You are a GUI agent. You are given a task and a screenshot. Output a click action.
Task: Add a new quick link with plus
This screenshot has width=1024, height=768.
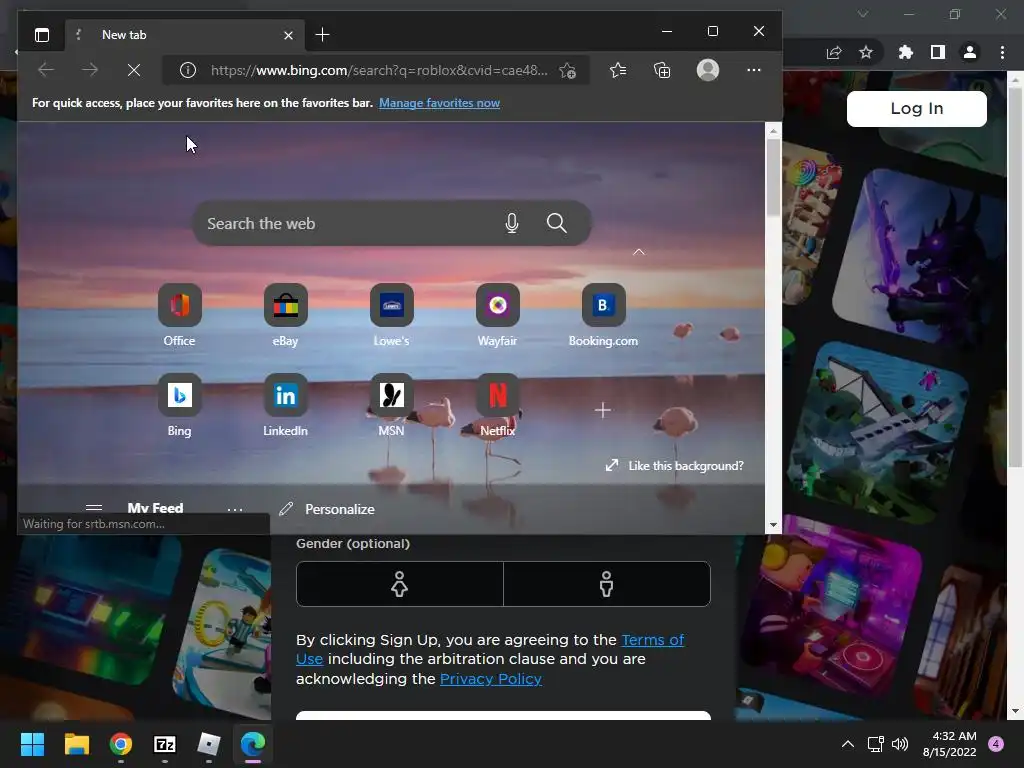coord(603,410)
